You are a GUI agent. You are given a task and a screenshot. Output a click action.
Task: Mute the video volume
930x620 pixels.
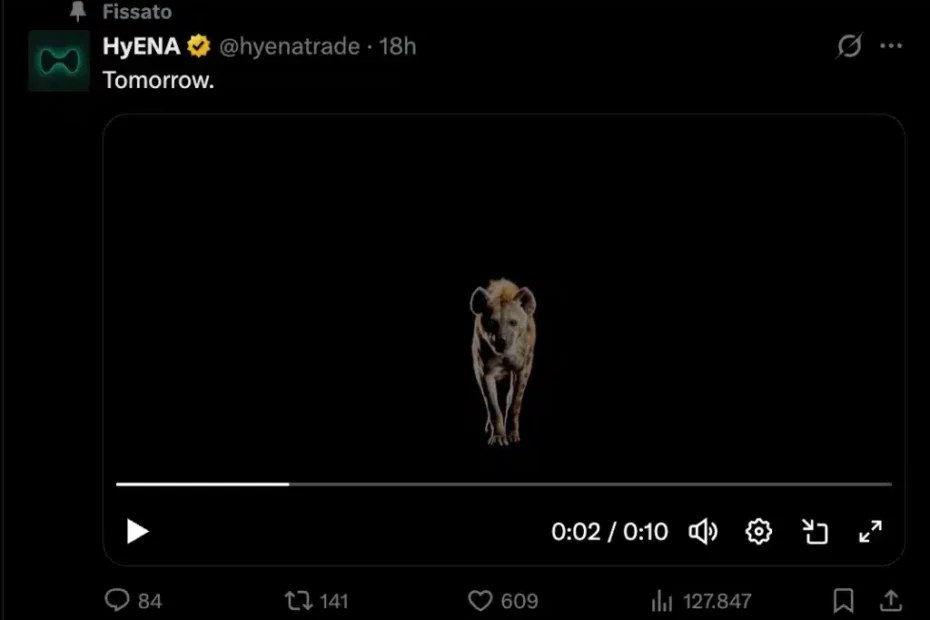coord(703,531)
